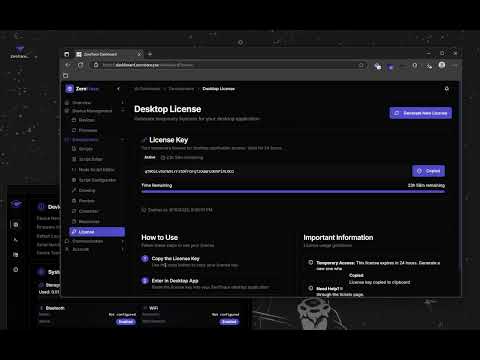Click the browser address bar
This screenshot has height=360, width=480.
(x=229, y=65)
